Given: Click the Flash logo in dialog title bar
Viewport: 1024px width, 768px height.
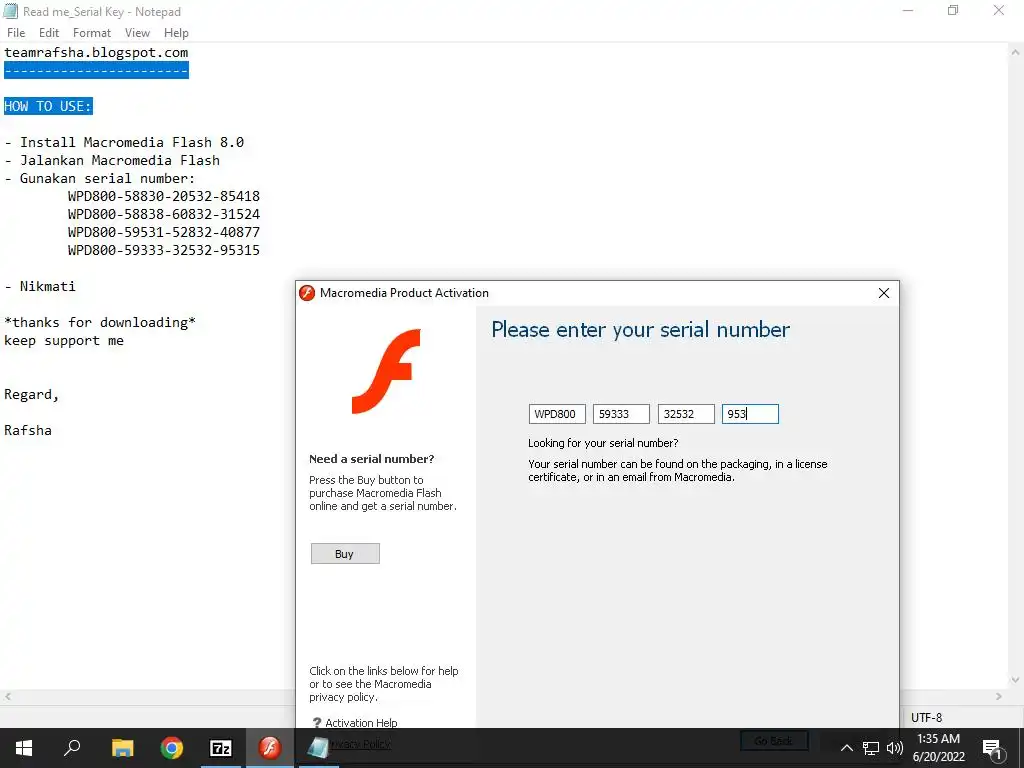Looking at the screenshot, I should pos(307,293).
